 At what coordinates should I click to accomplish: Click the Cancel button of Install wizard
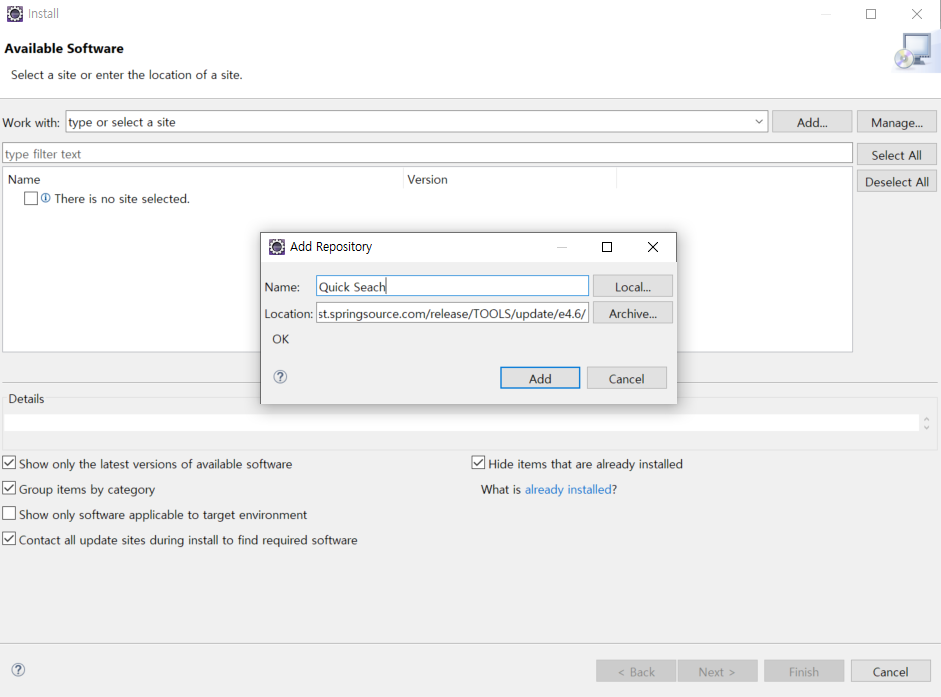pos(891,671)
